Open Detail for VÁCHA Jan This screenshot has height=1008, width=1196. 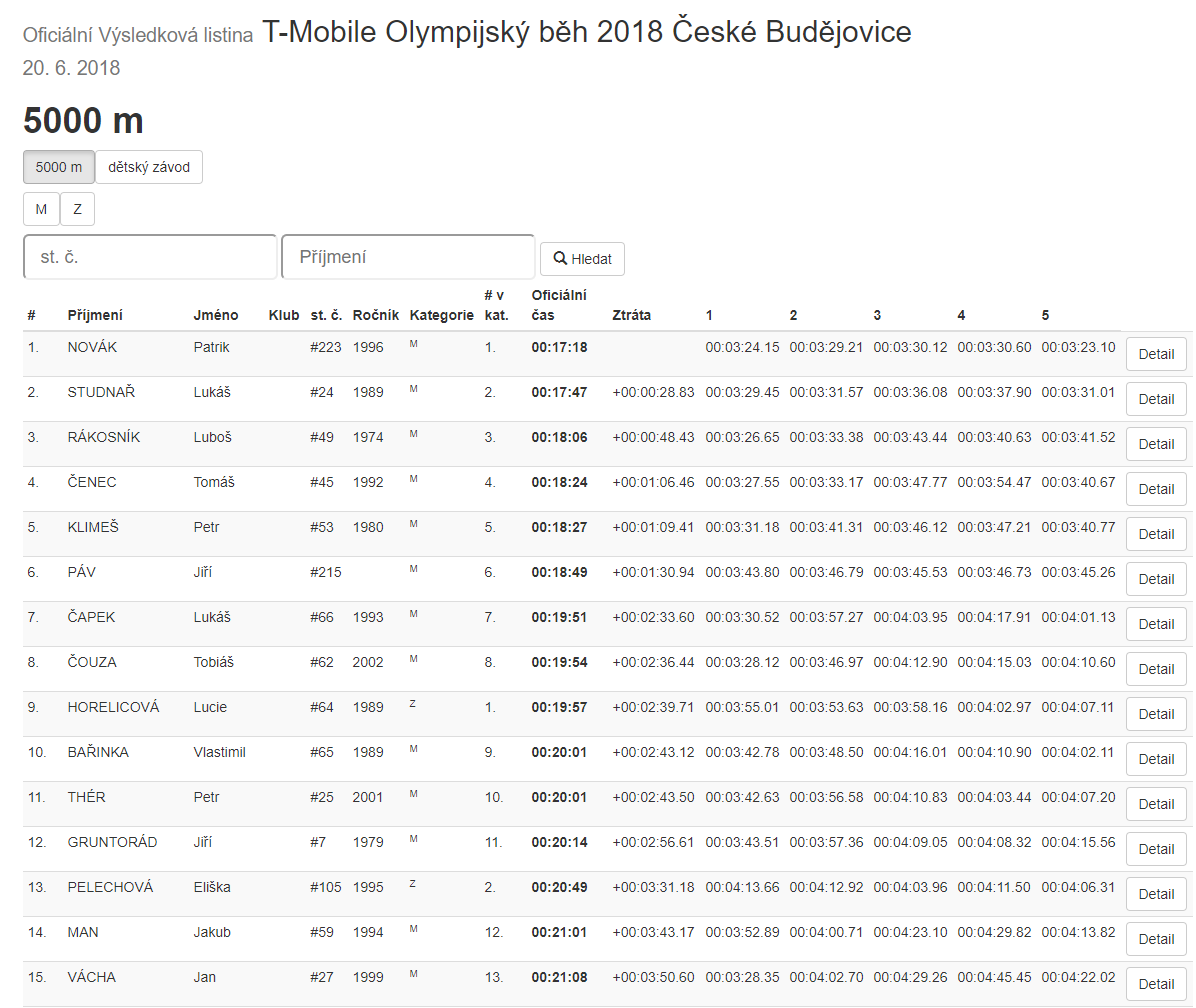1156,984
